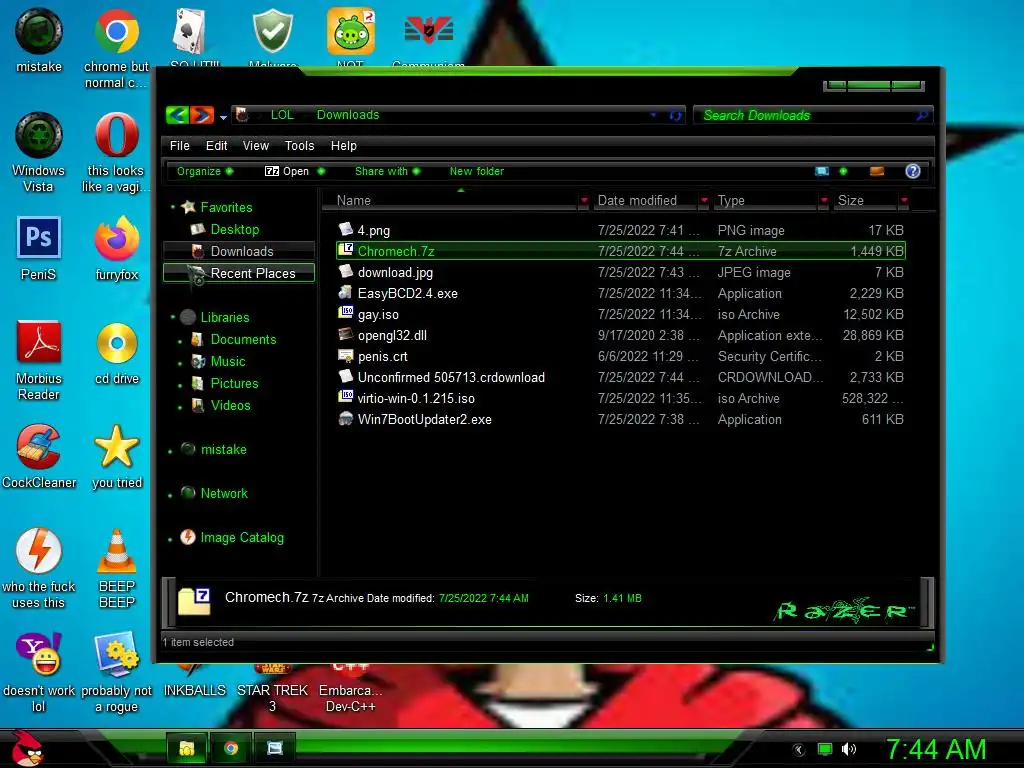The image size is (1024, 768).
Task: Click the blue Help question mark icon
Action: [x=912, y=171]
